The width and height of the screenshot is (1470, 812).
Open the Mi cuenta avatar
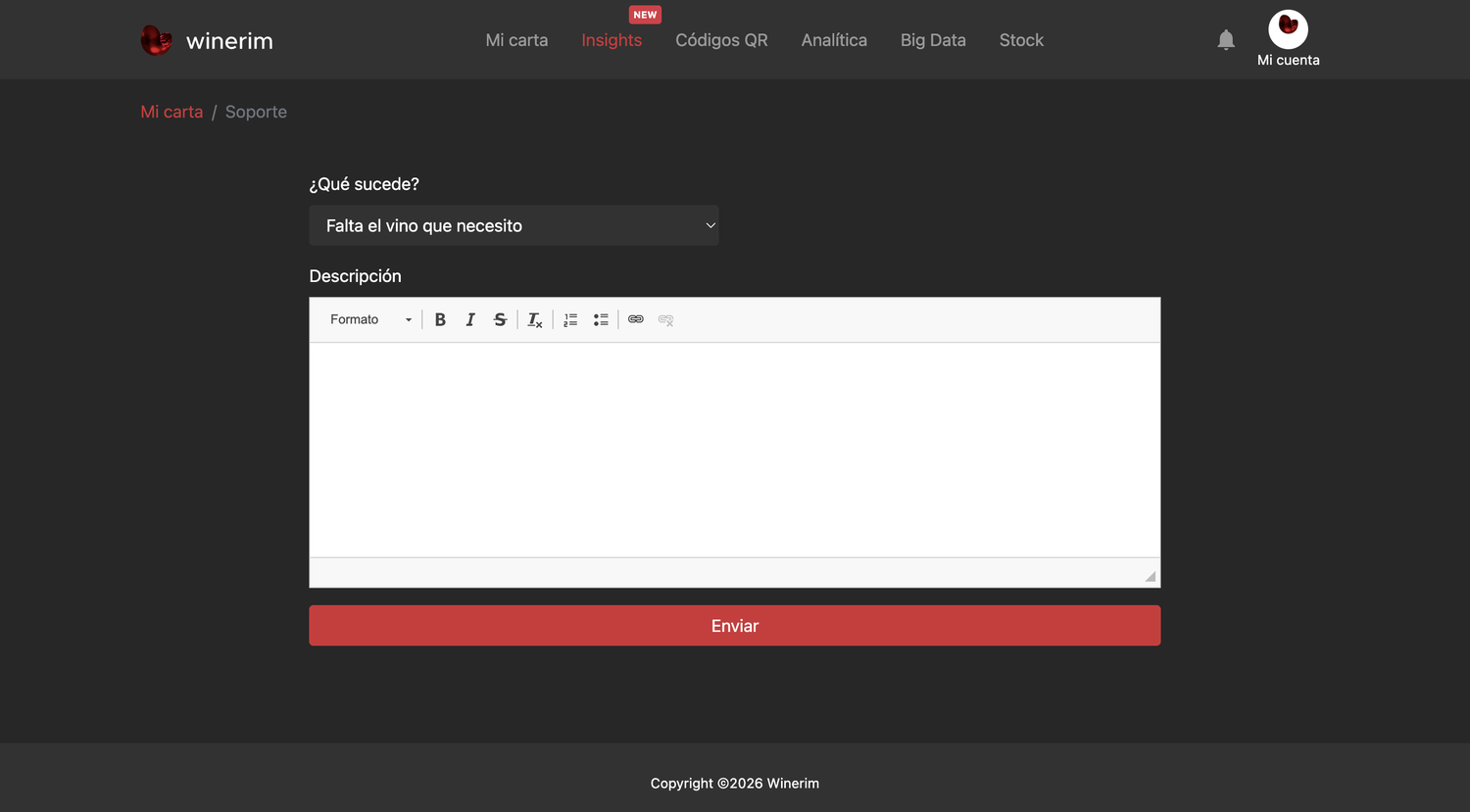coord(1288,29)
